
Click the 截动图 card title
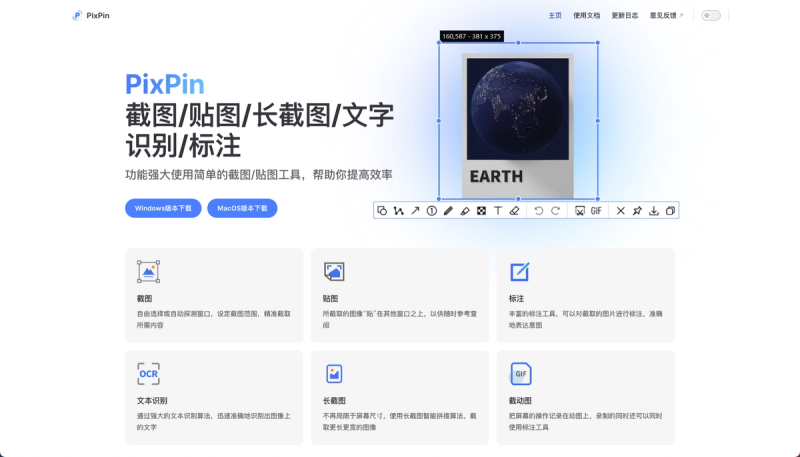[520, 400]
